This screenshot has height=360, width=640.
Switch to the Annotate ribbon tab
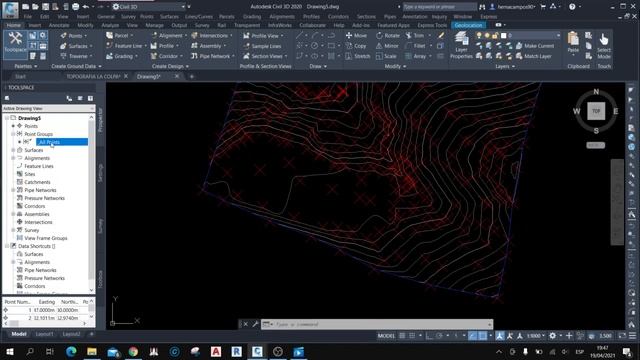coord(59,25)
